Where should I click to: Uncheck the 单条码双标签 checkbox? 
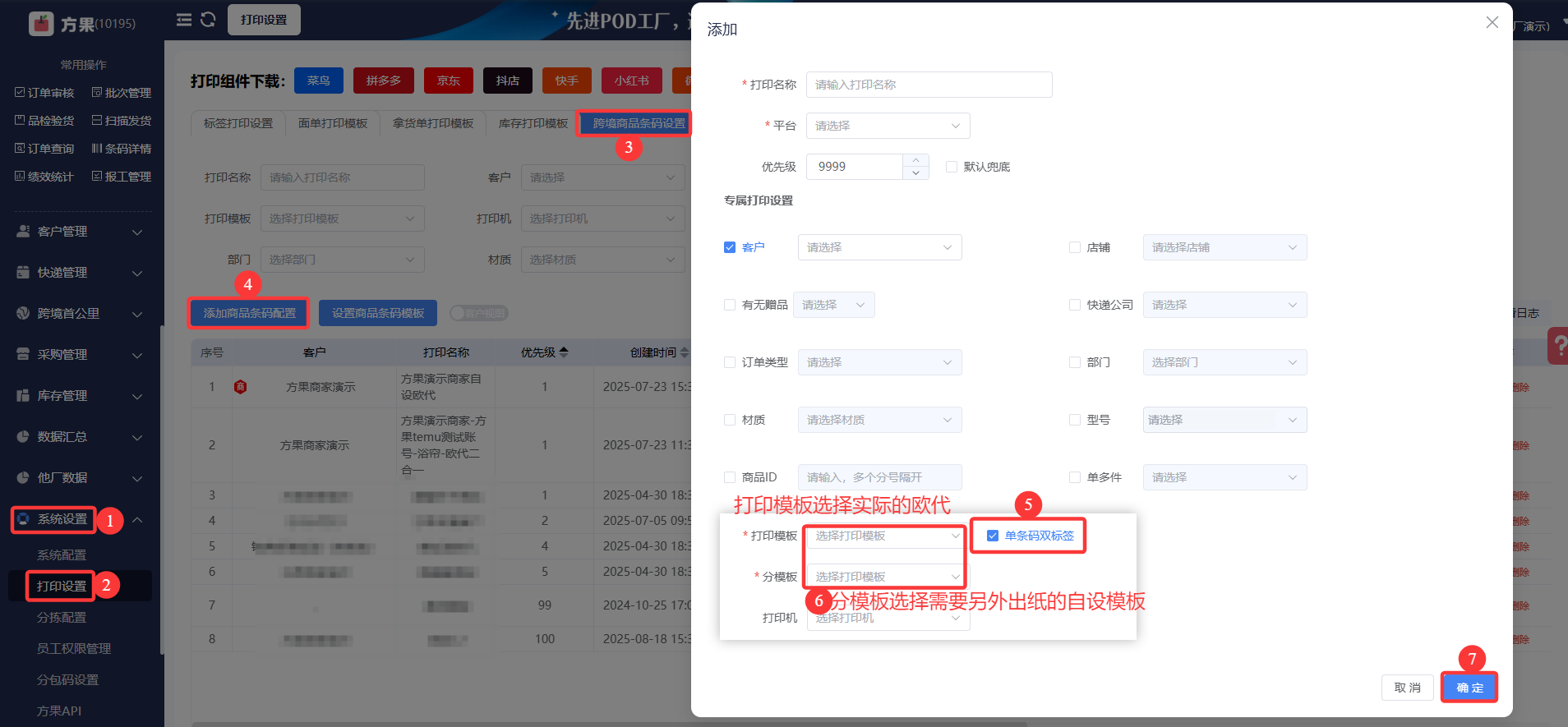993,536
